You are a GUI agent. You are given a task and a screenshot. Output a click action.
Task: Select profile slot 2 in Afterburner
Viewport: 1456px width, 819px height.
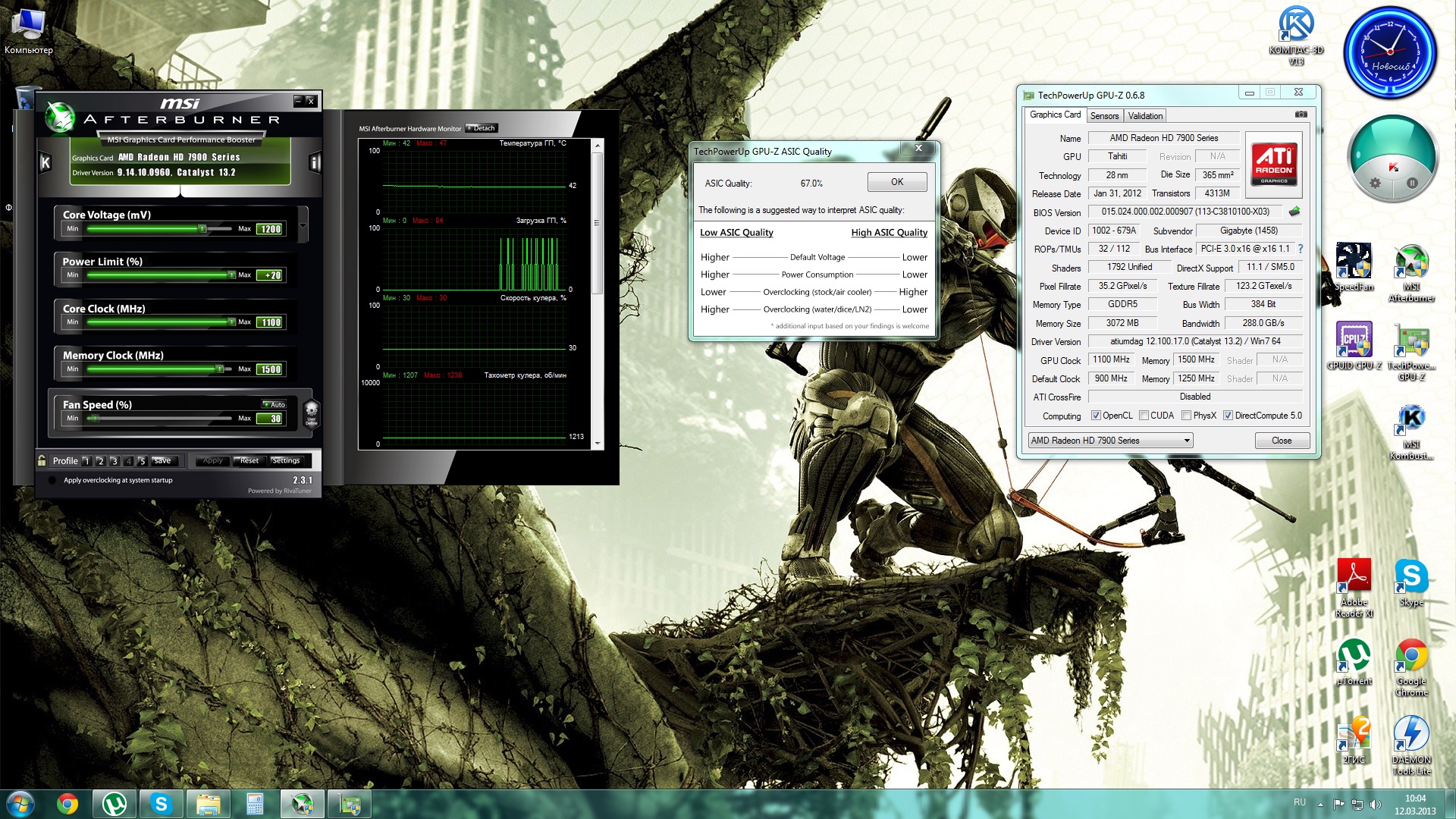click(x=100, y=461)
